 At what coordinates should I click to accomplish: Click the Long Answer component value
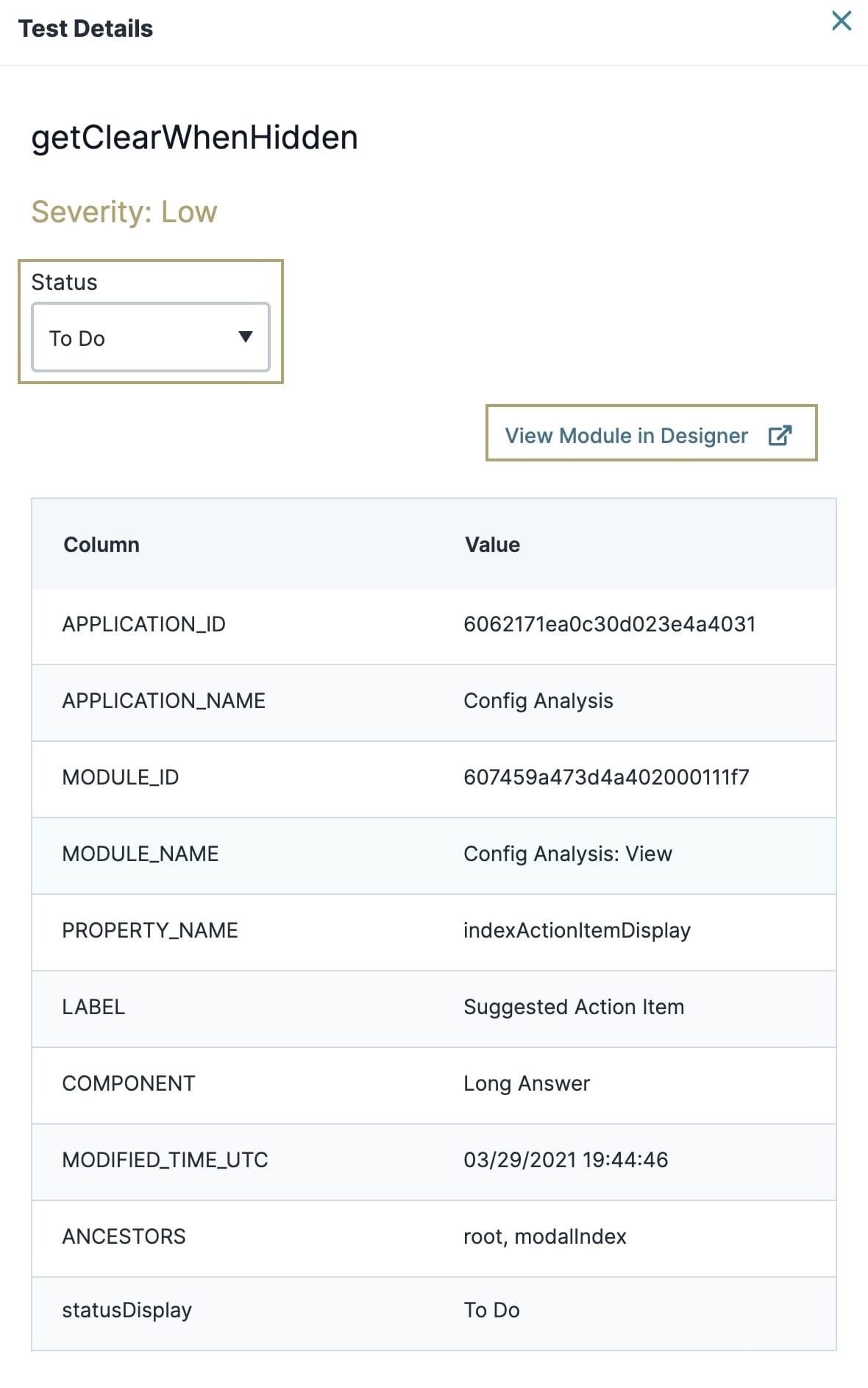pos(527,1083)
